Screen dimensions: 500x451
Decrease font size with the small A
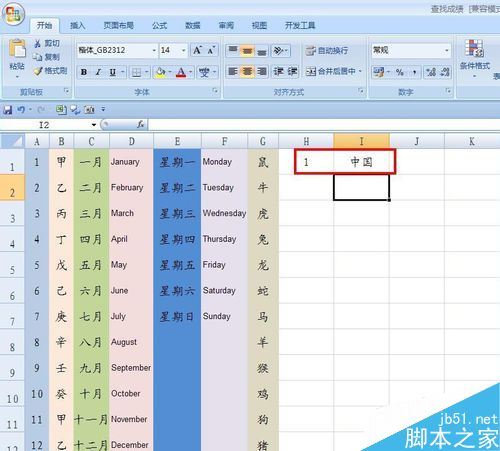[x=211, y=50]
